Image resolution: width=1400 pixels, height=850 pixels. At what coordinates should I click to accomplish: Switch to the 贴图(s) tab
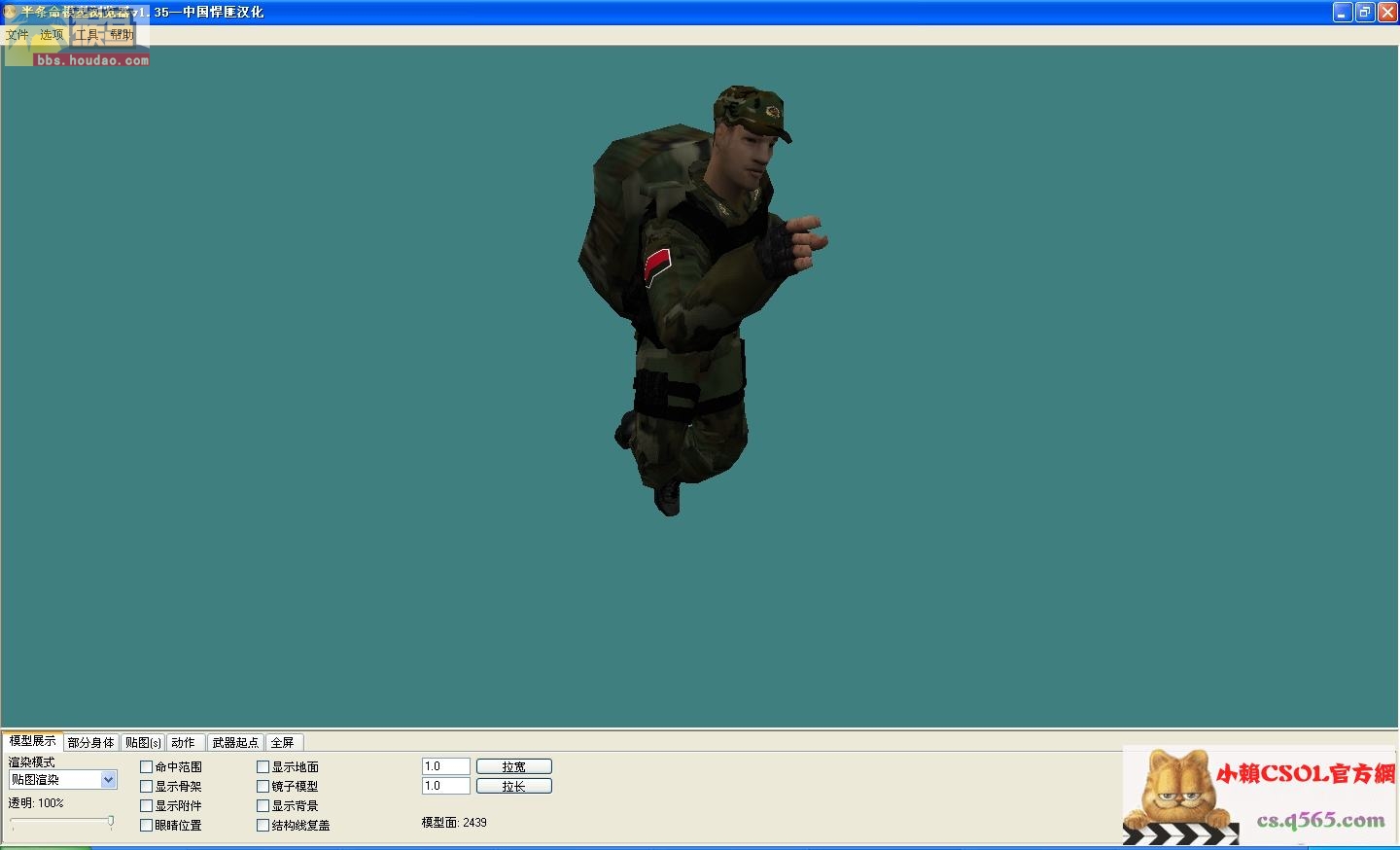tap(144, 742)
